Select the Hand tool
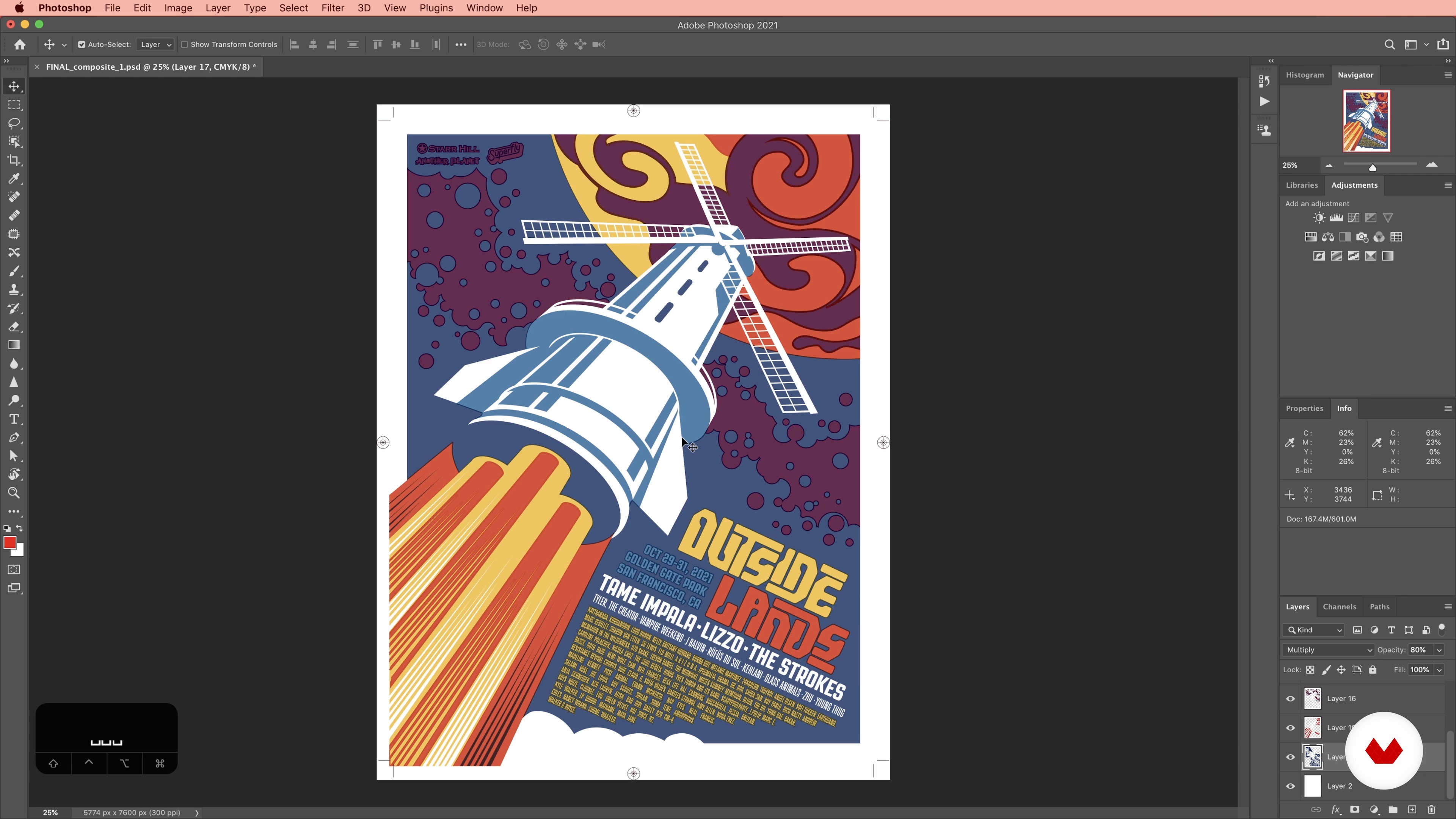 14,474
